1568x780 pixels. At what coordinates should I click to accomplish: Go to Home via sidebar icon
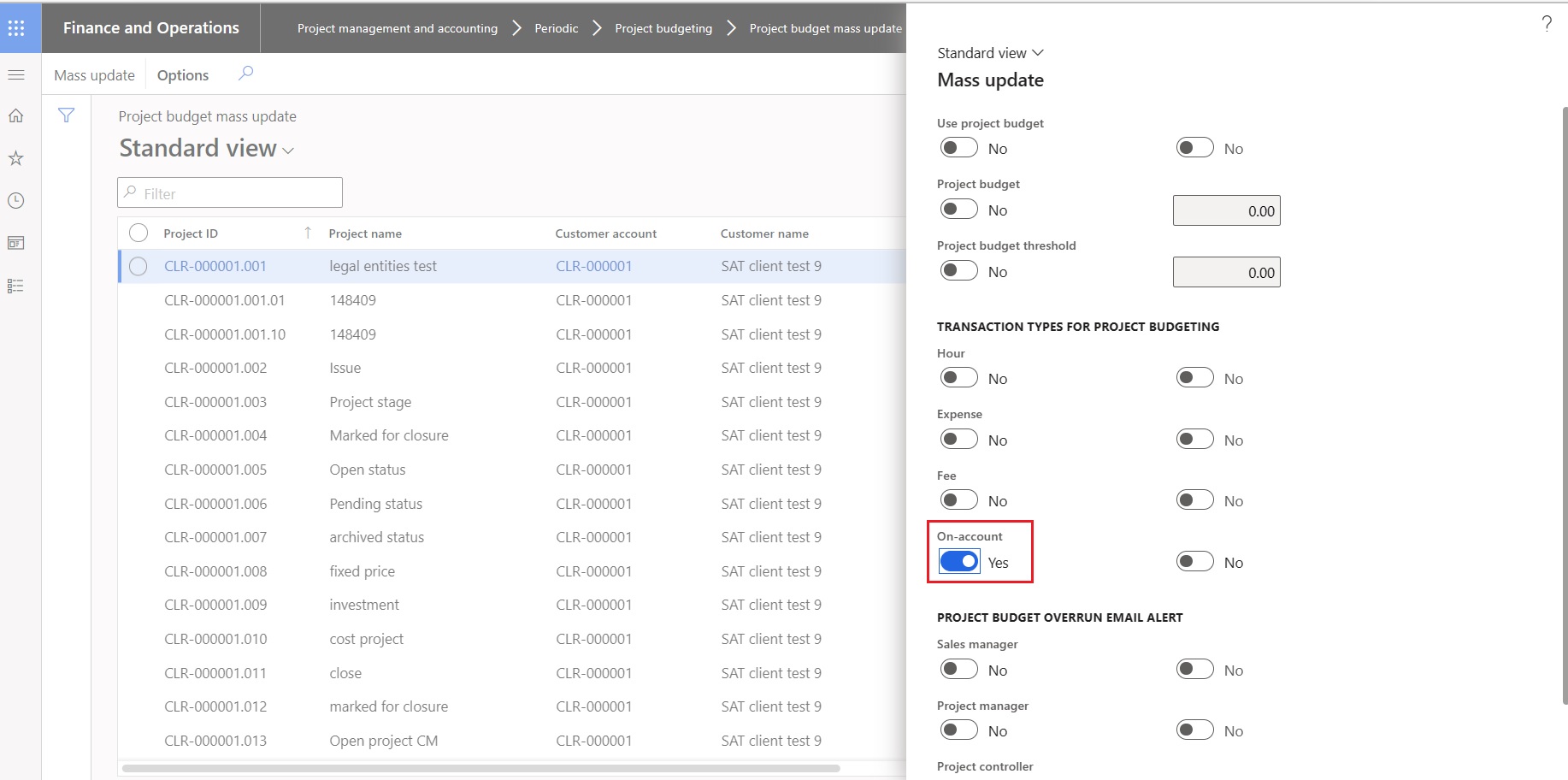(16, 115)
